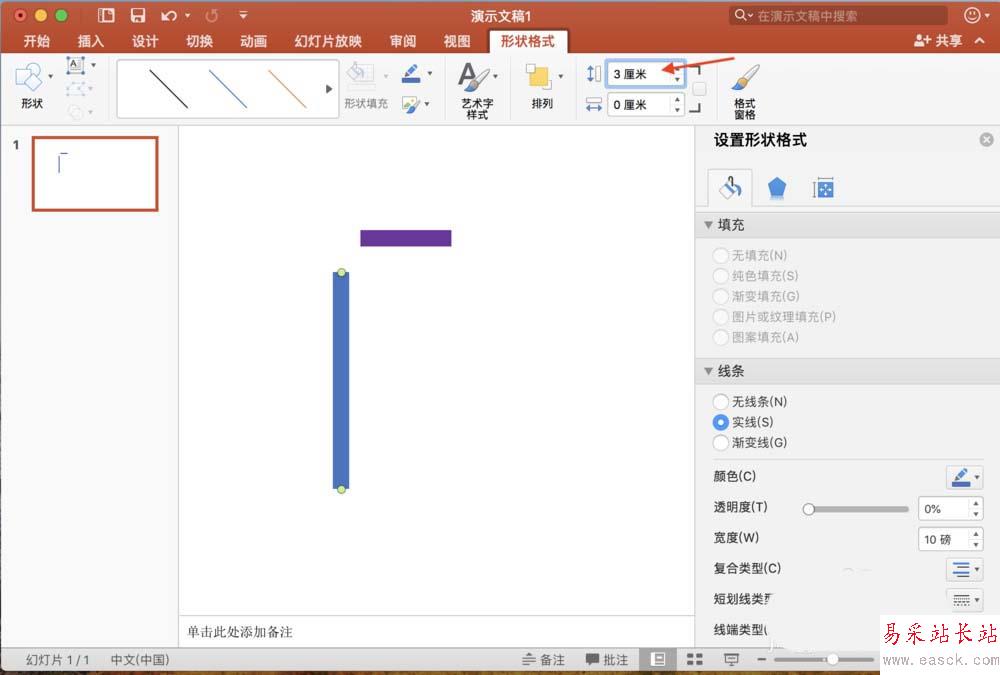The width and height of the screenshot is (1000, 675).
Task: Open WordArt styles (艺术字样式)
Action: coord(476,90)
